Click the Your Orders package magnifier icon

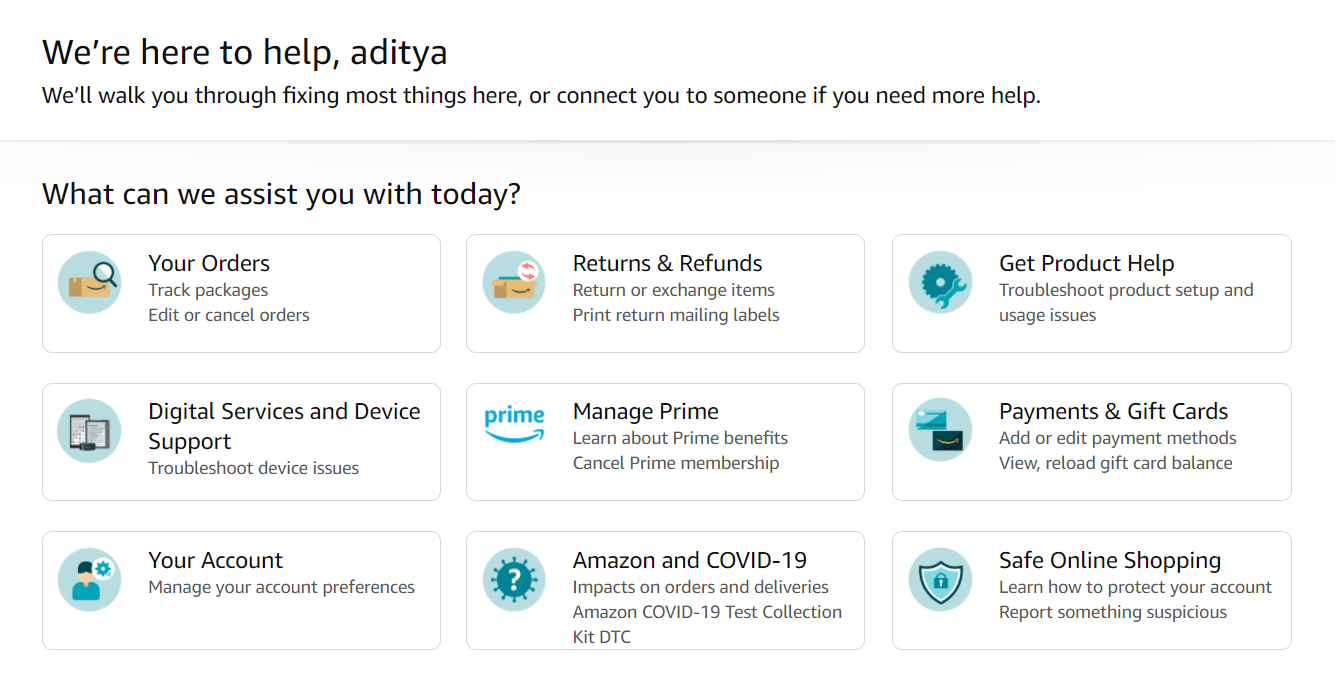pyautogui.click(x=90, y=282)
